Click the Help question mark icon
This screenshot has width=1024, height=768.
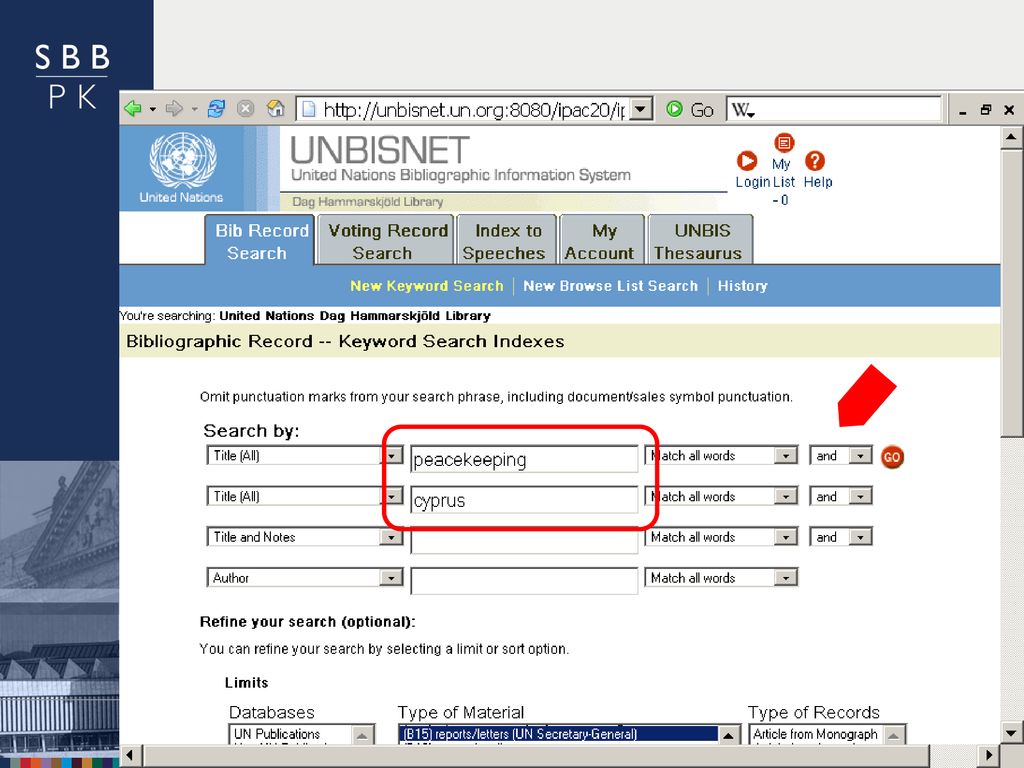pyautogui.click(x=815, y=161)
